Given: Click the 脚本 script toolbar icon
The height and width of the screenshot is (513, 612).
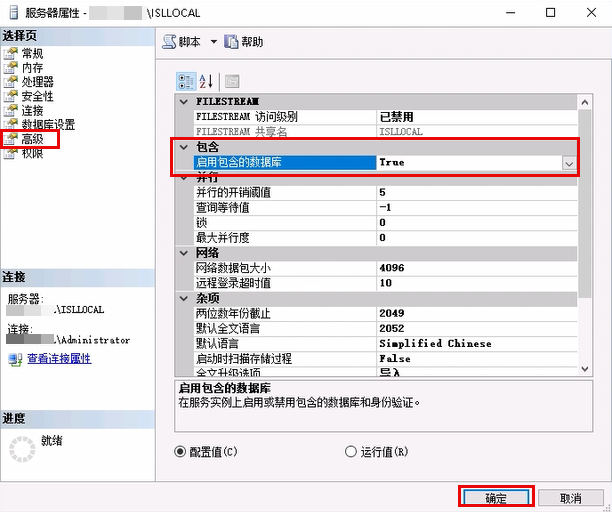Looking at the screenshot, I should pos(183,42).
